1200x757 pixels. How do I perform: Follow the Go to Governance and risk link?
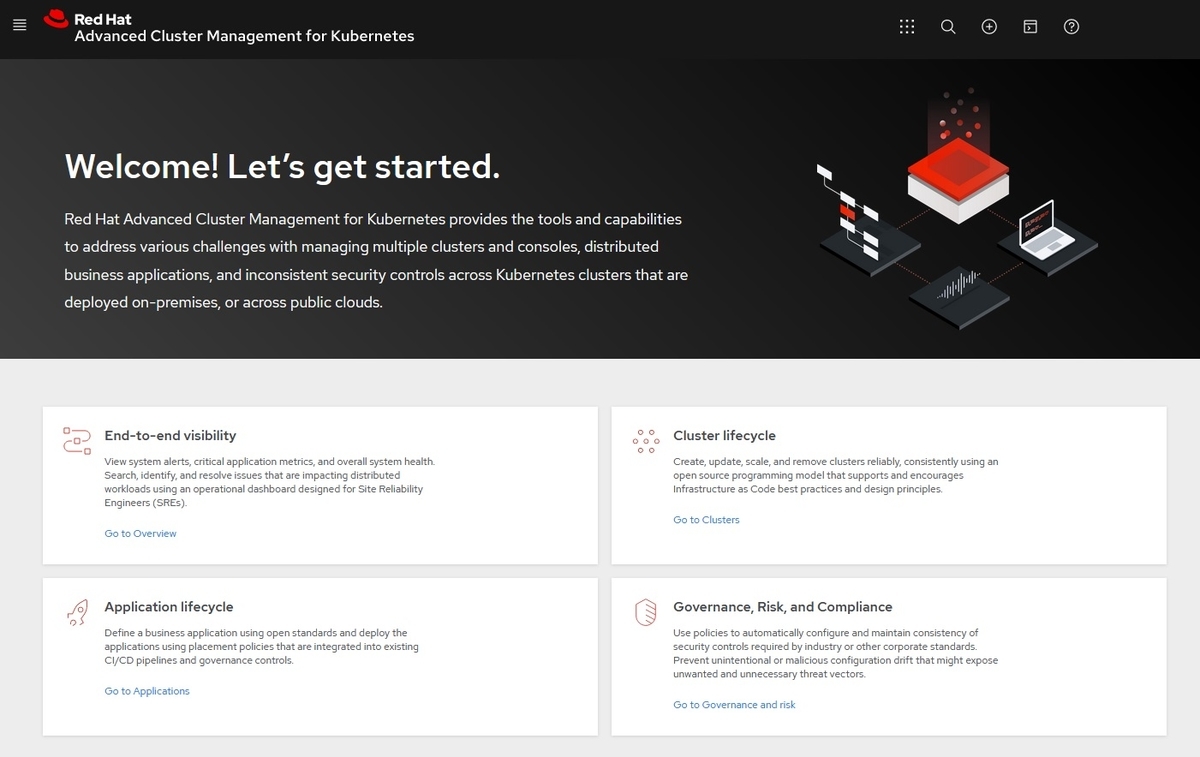(734, 705)
